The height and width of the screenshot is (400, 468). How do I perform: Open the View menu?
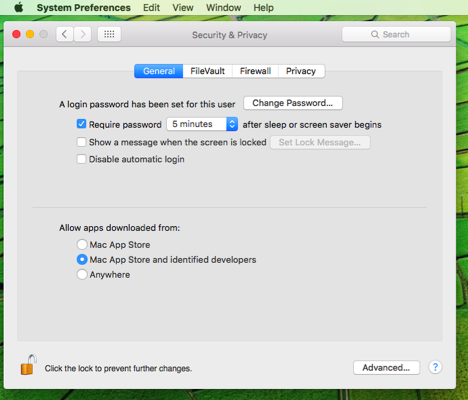tap(183, 7)
